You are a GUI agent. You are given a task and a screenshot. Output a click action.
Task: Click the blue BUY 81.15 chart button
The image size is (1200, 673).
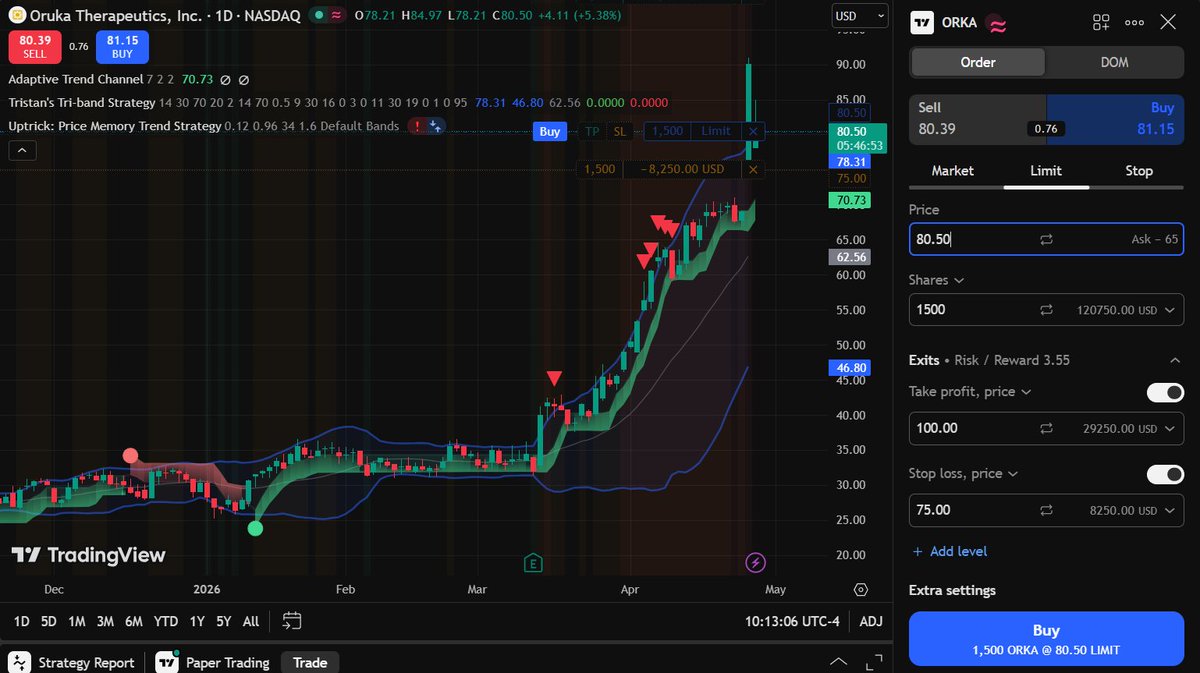(122, 46)
